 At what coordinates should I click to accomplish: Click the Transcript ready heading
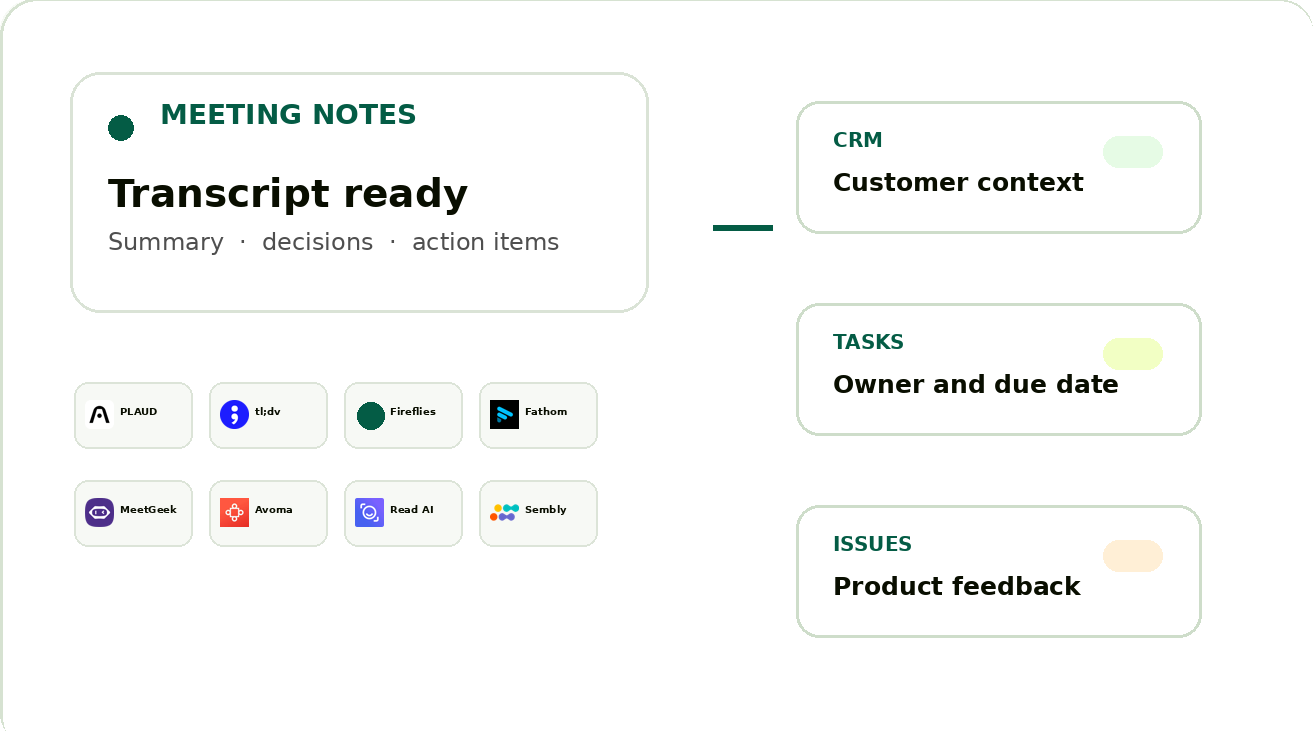(288, 194)
